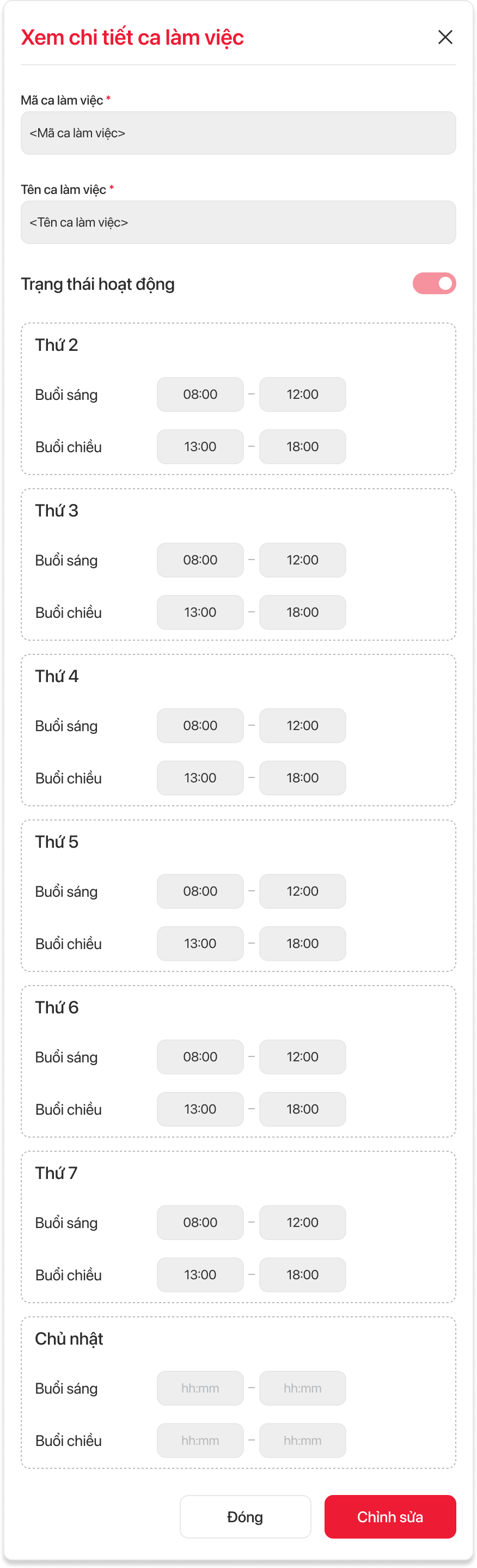Screen dimensions: 477x1568
Task: Select Thứ 2 morning start time 08:00
Action: tap(200, 394)
